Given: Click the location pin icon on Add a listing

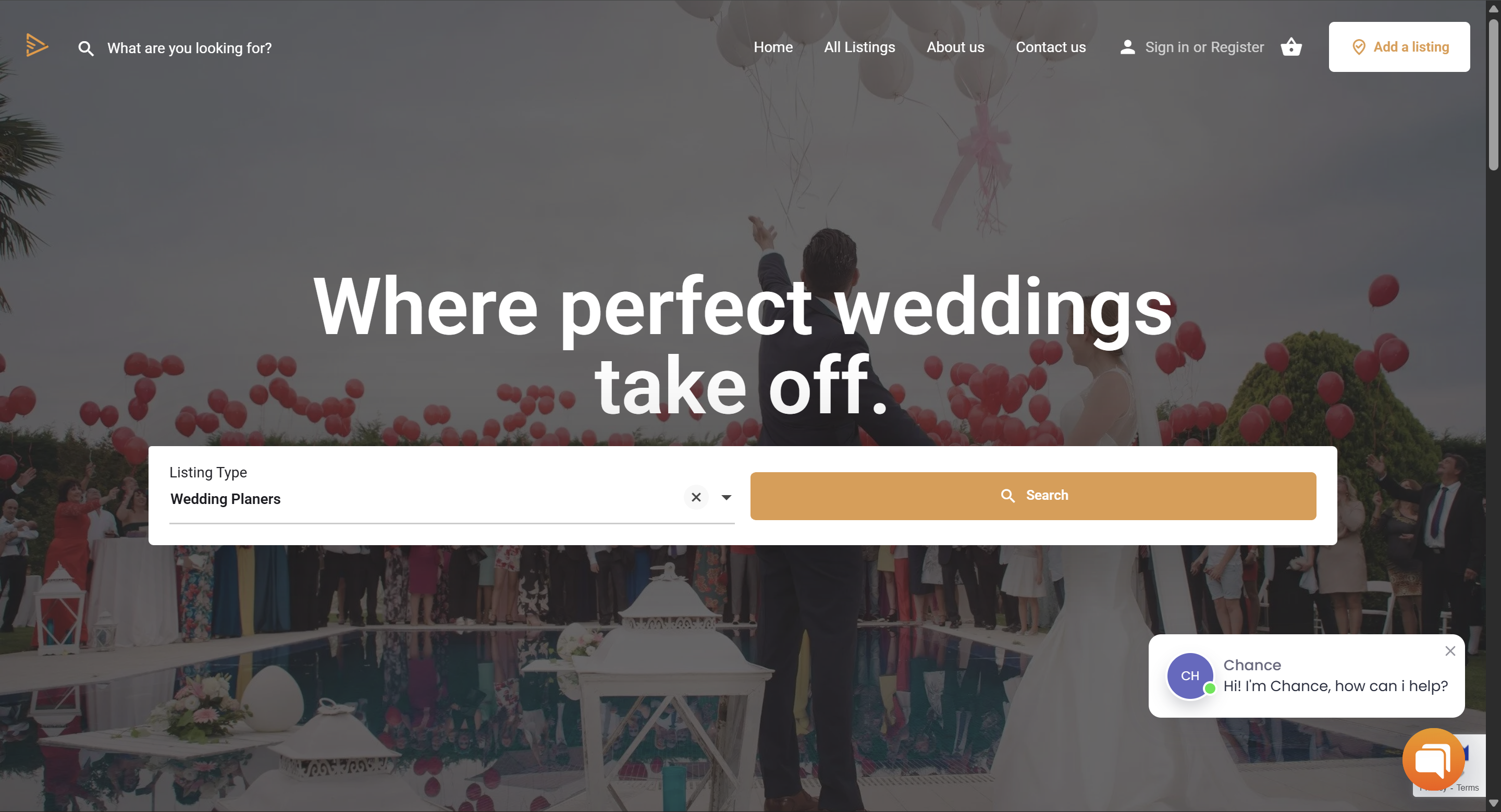Looking at the screenshot, I should [x=1359, y=47].
